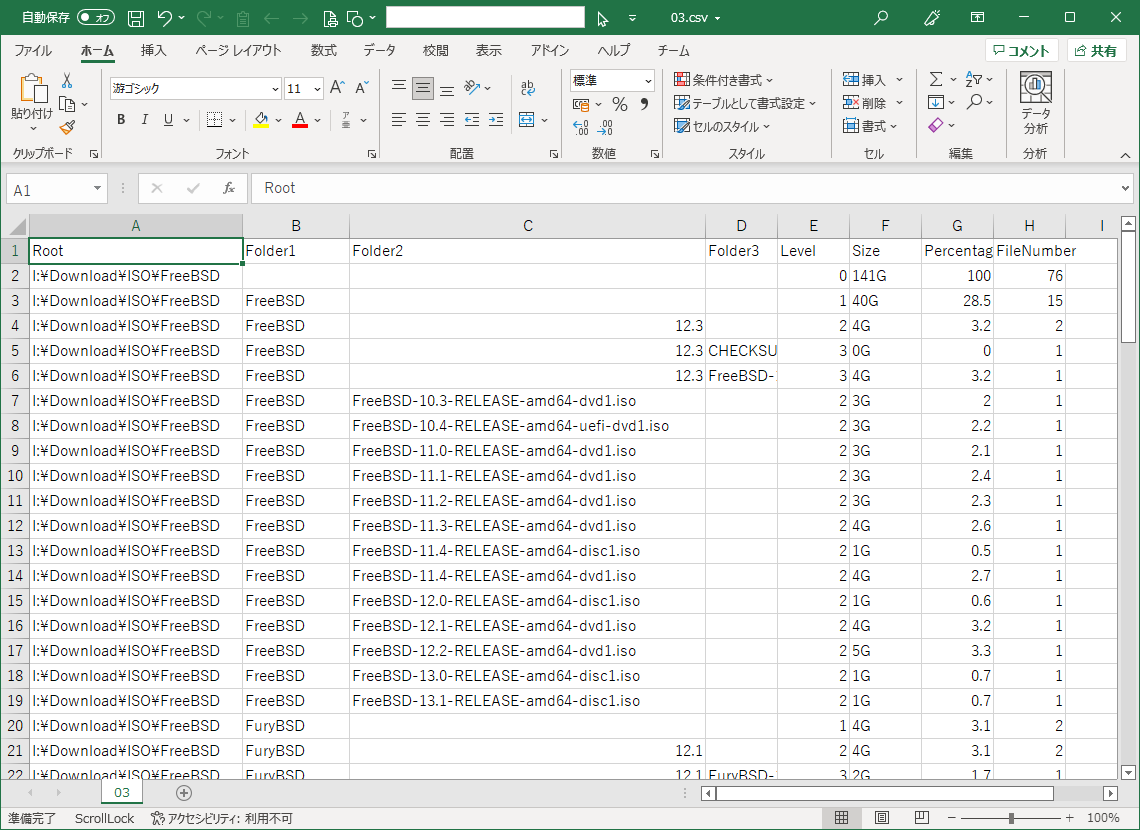Image resolution: width=1140 pixels, height=830 pixels.
Task: Click the Clear eraser icon
Action: tap(936, 126)
